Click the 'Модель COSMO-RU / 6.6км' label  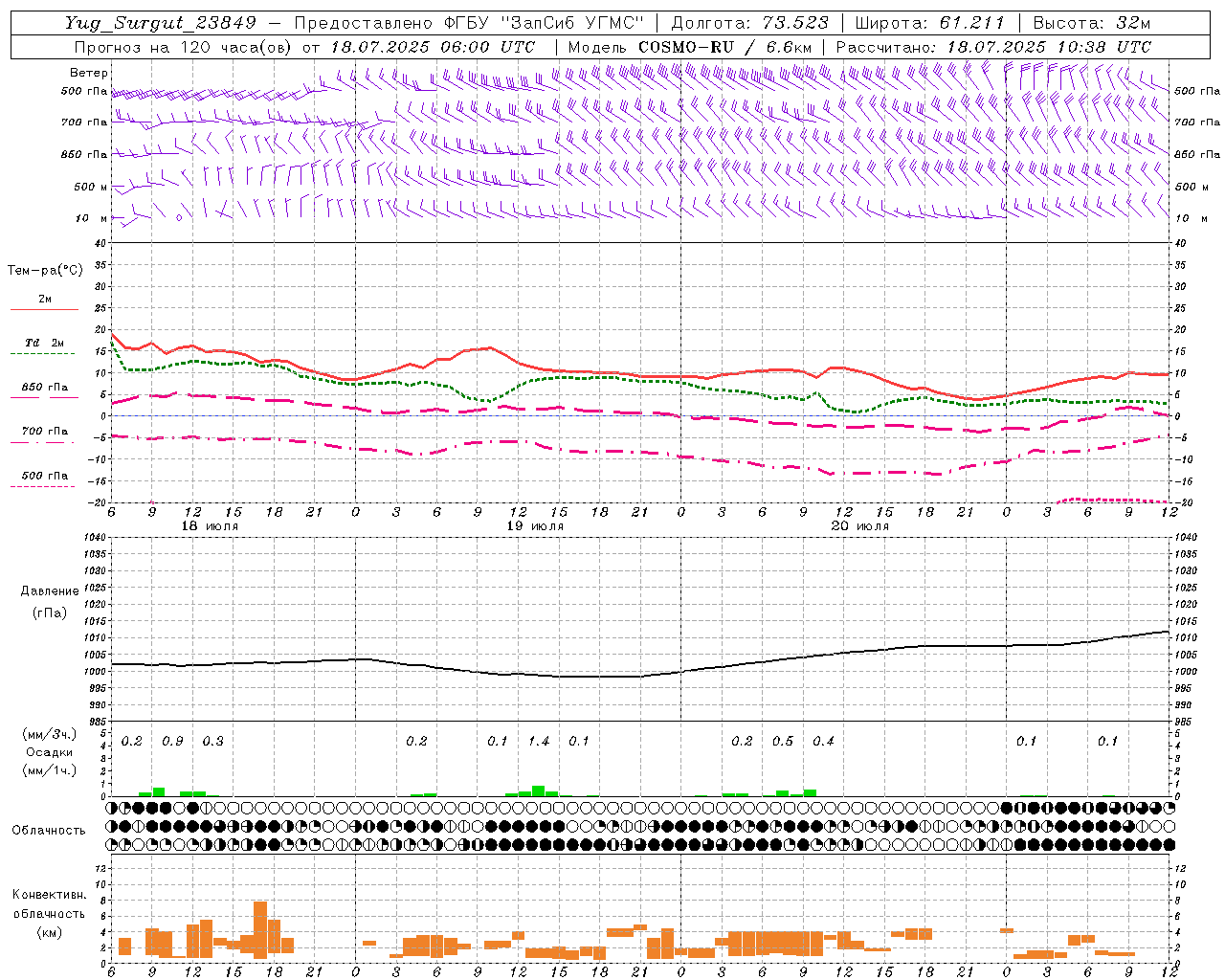[690, 47]
